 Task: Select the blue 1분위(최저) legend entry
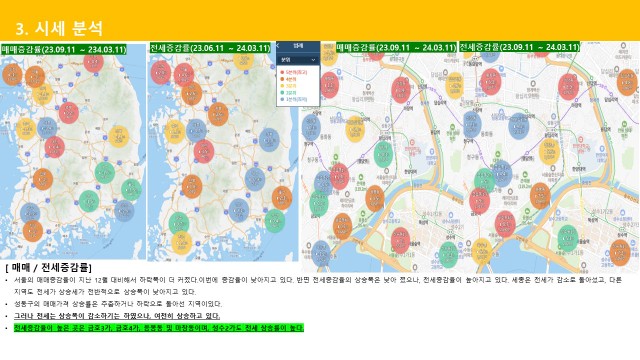[294, 99]
